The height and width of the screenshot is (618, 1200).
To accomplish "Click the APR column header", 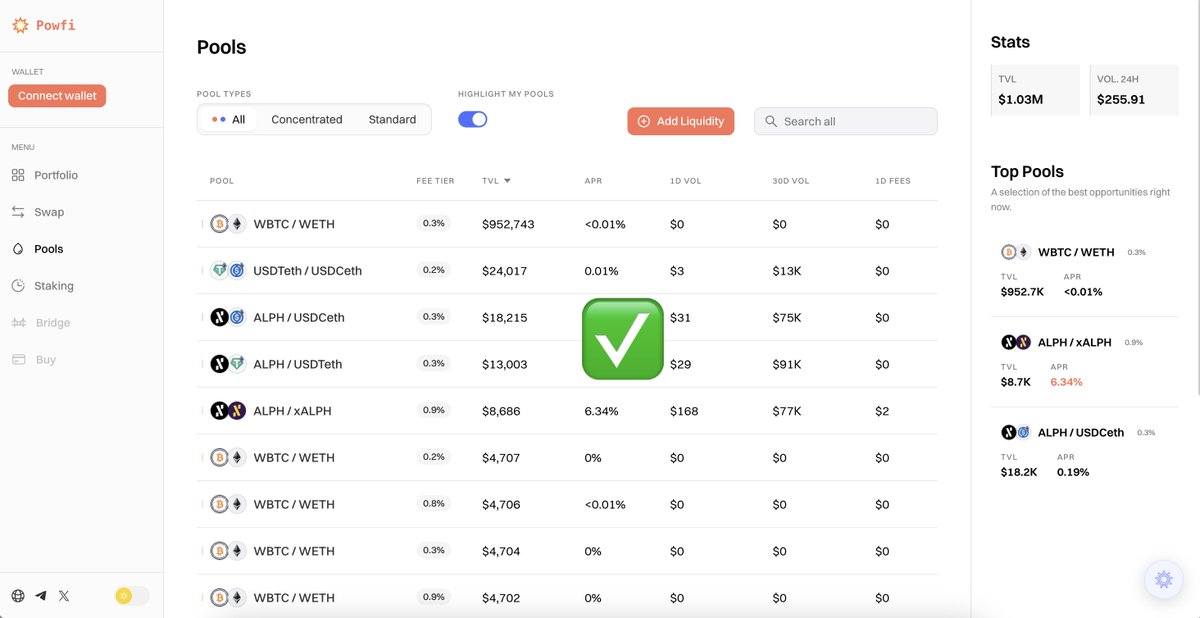I will (x=593, y=181).
